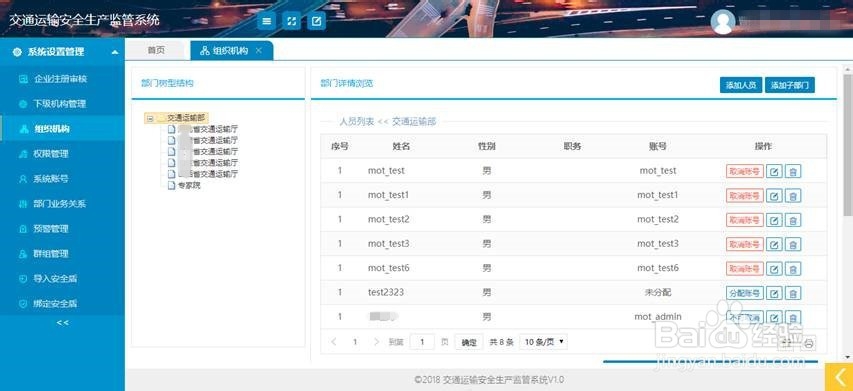Close the 组织机构 tab
Viewport: 853px width, 391px height.
[259, 51]
